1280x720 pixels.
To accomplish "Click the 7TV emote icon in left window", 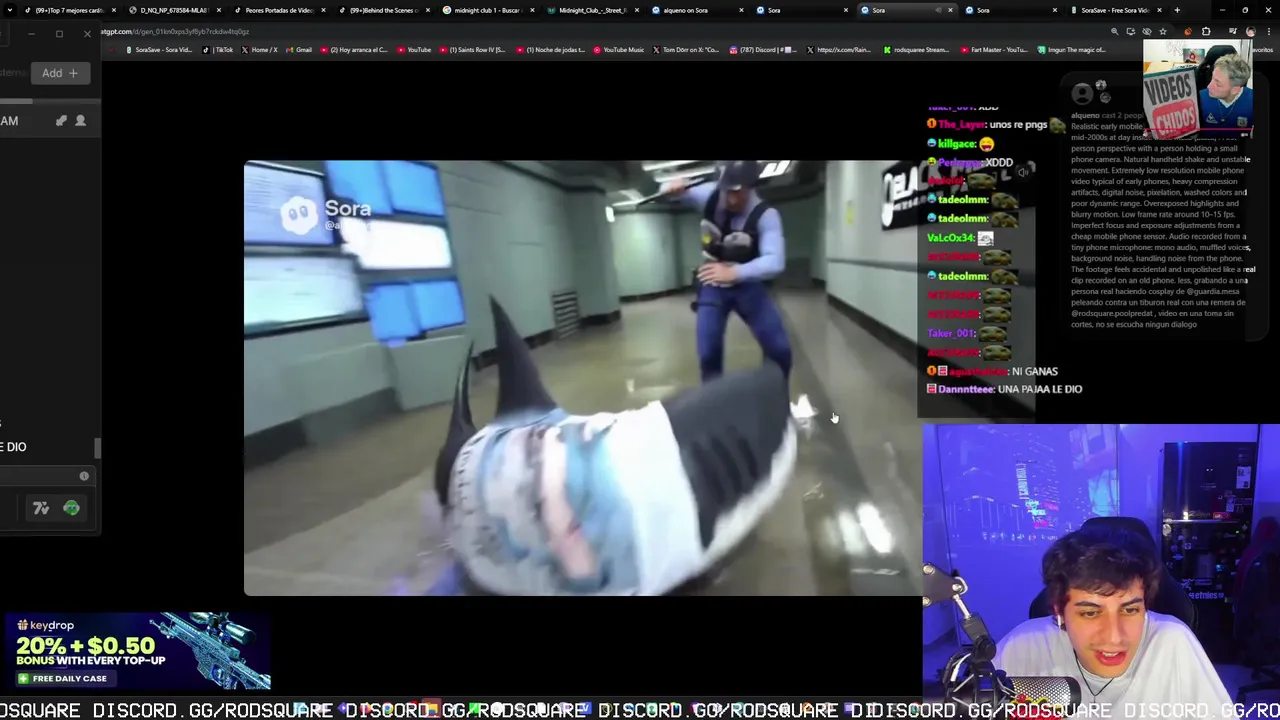I will point(41,508).
